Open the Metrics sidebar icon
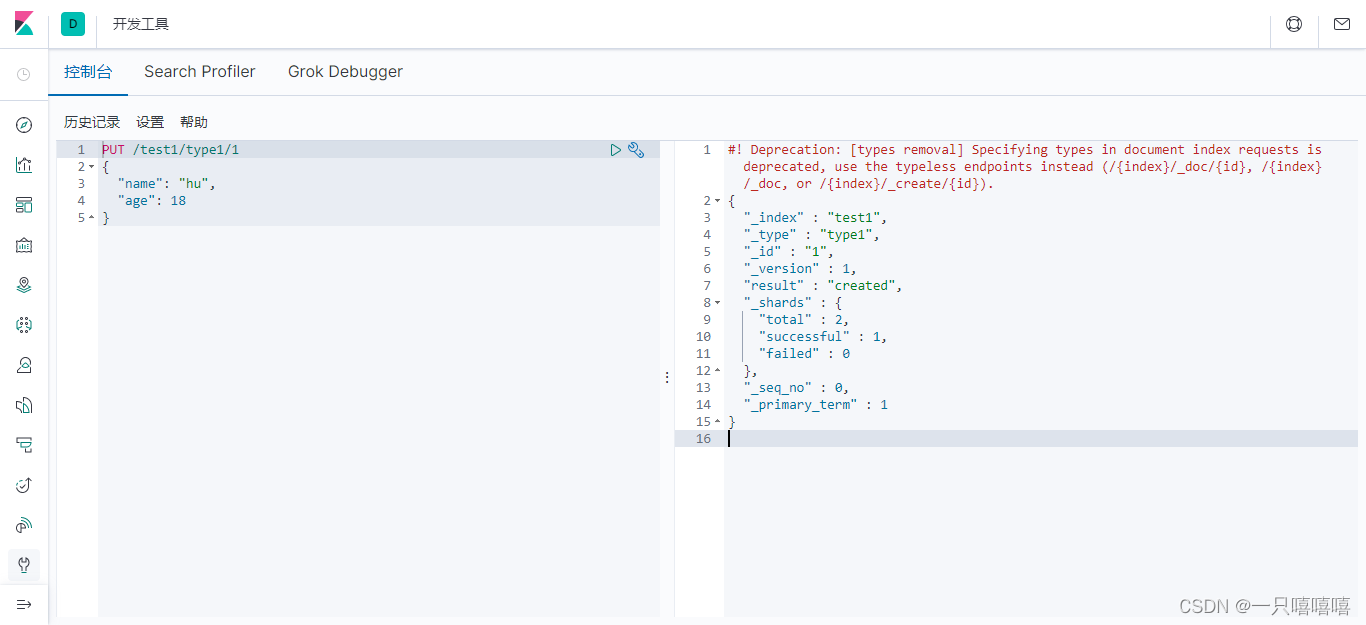Image resolution: width=1366 pixels, height=625 pixels. pyautogui.click(x=24, y=365)
